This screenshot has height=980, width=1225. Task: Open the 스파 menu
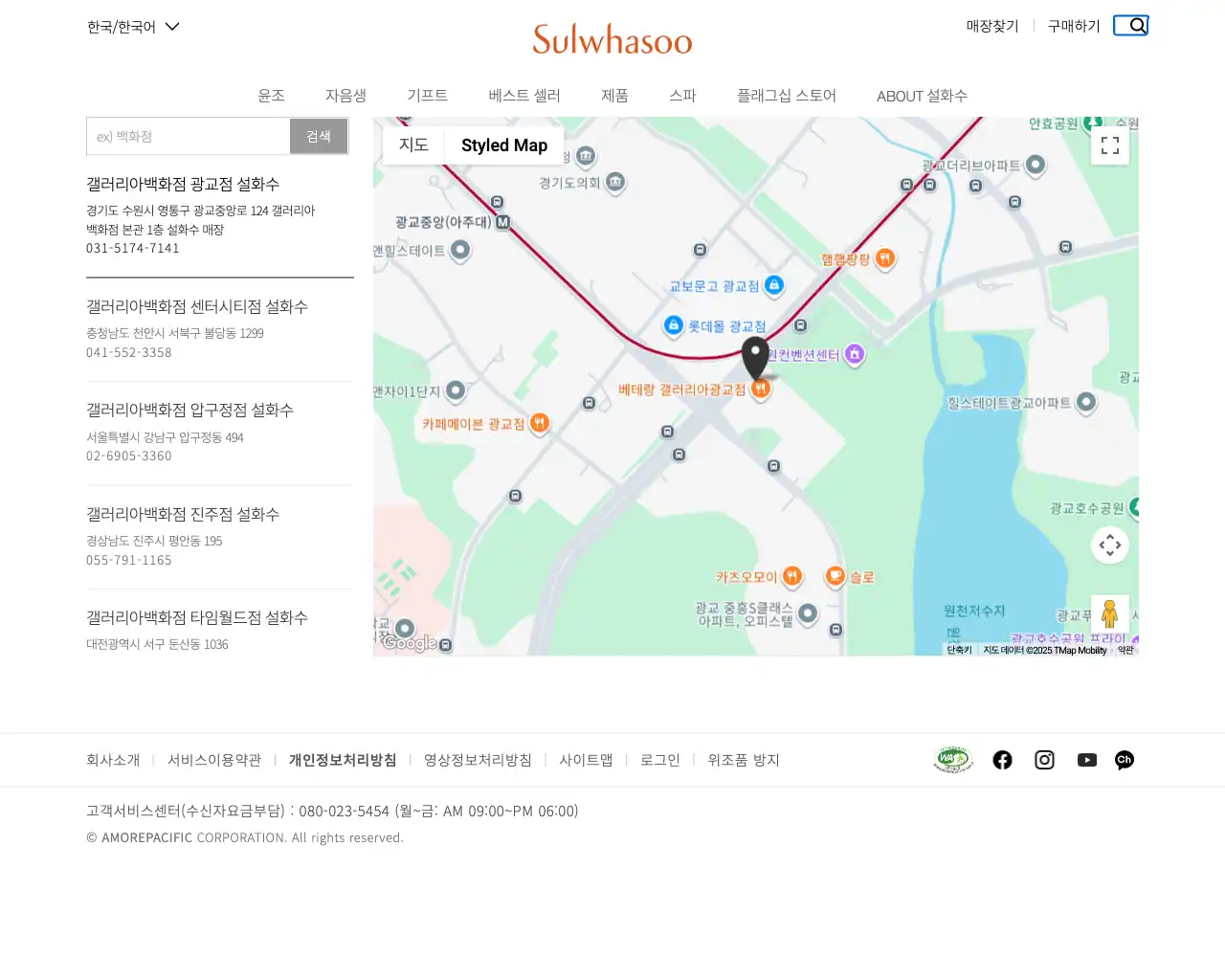click(x=682, y=96)
